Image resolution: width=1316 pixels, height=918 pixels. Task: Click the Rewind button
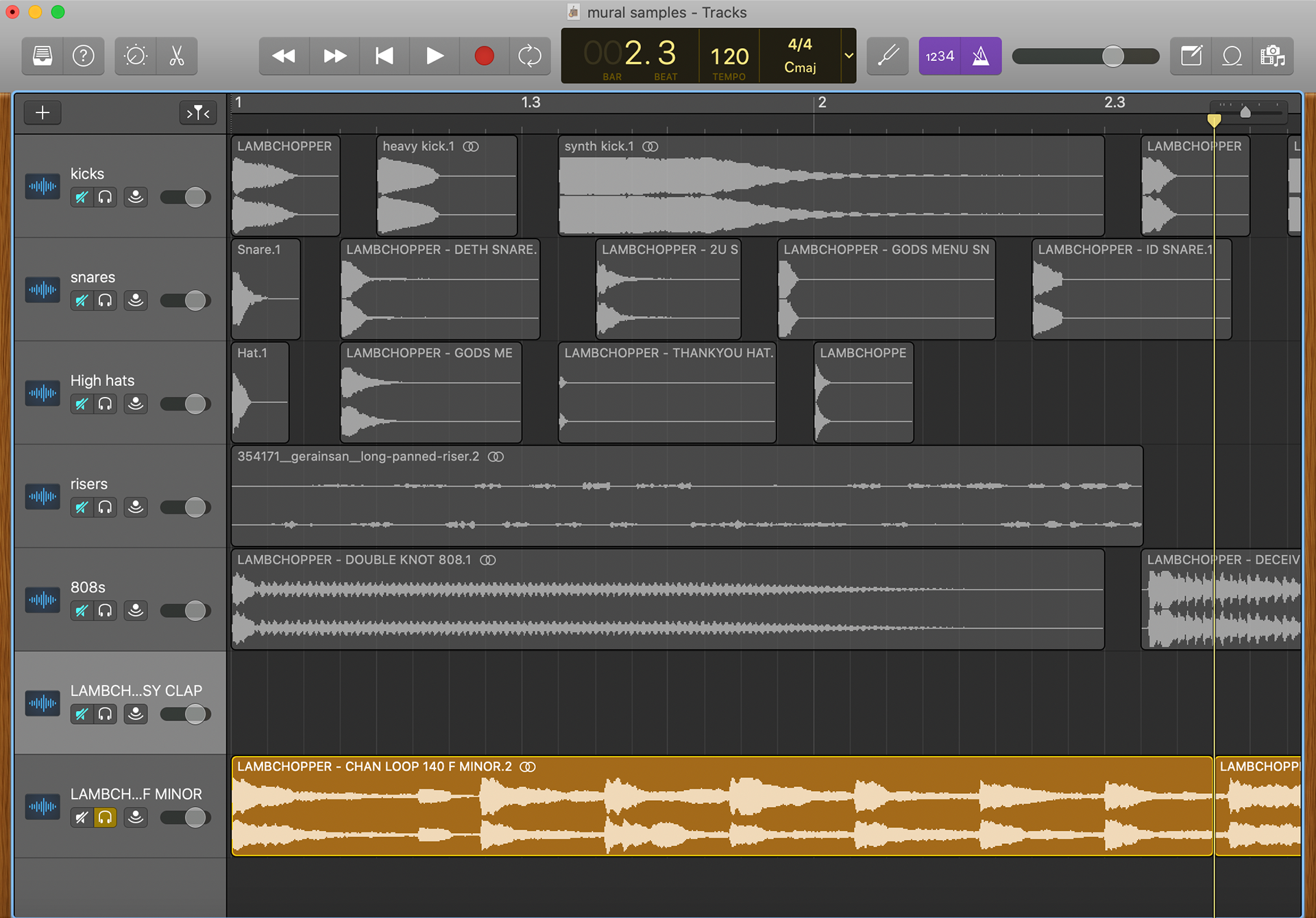click(x=284, y=56)
